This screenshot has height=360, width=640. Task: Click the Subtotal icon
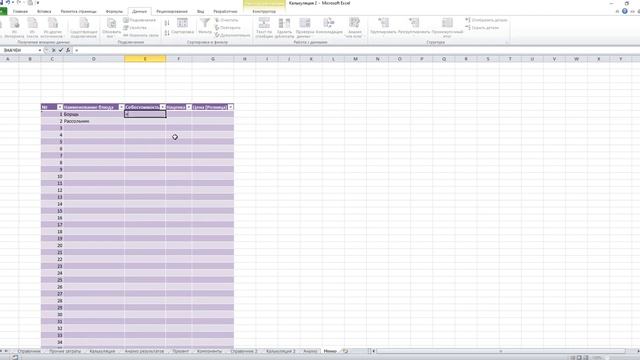coord(447,27)
